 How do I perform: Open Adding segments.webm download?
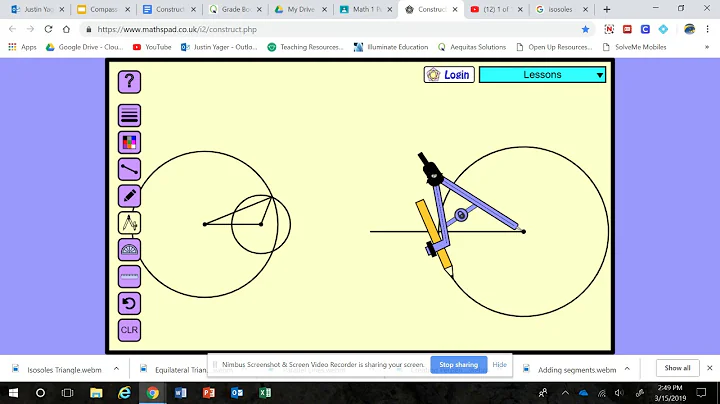tap(571, 369)
